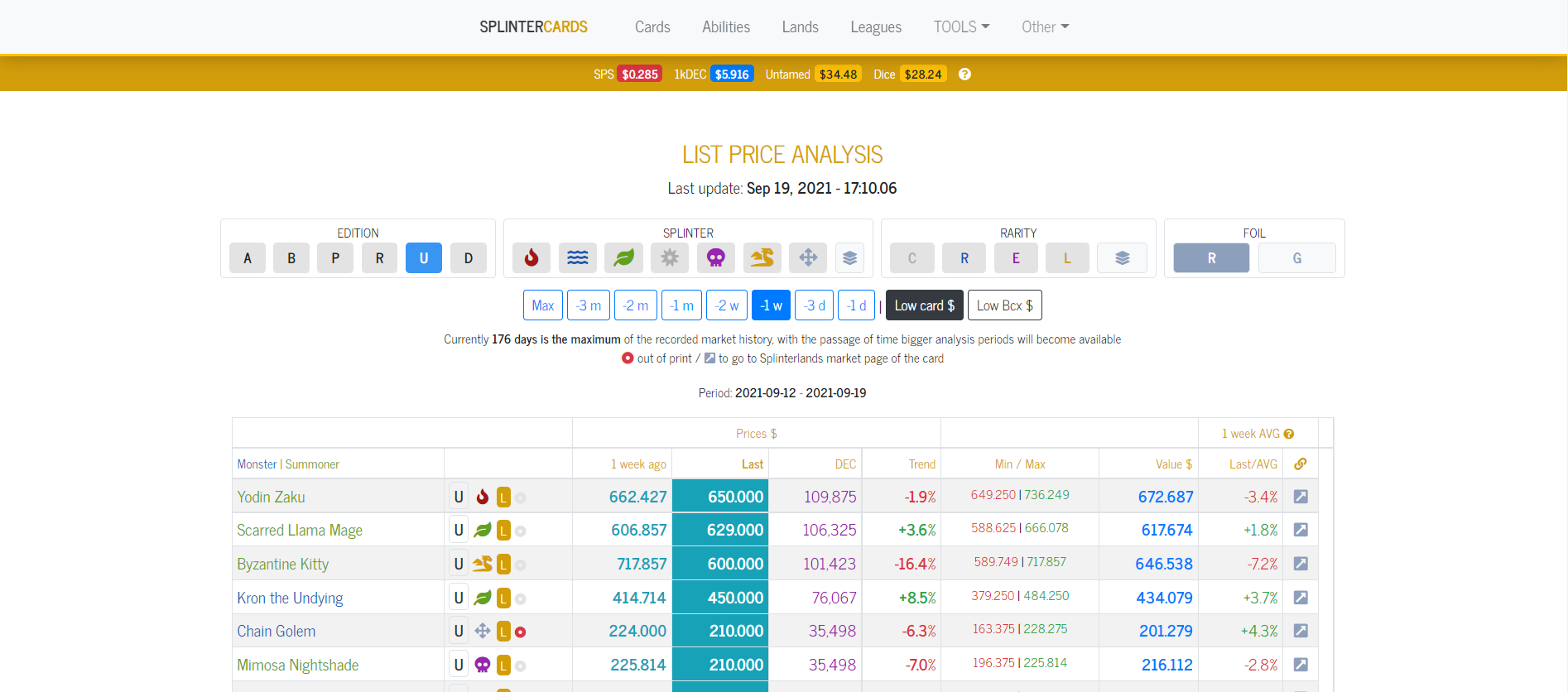Go to SPLINTERCARDS home logo
The height and width of the screenshot is (692, 1568).
click(533, 27)
